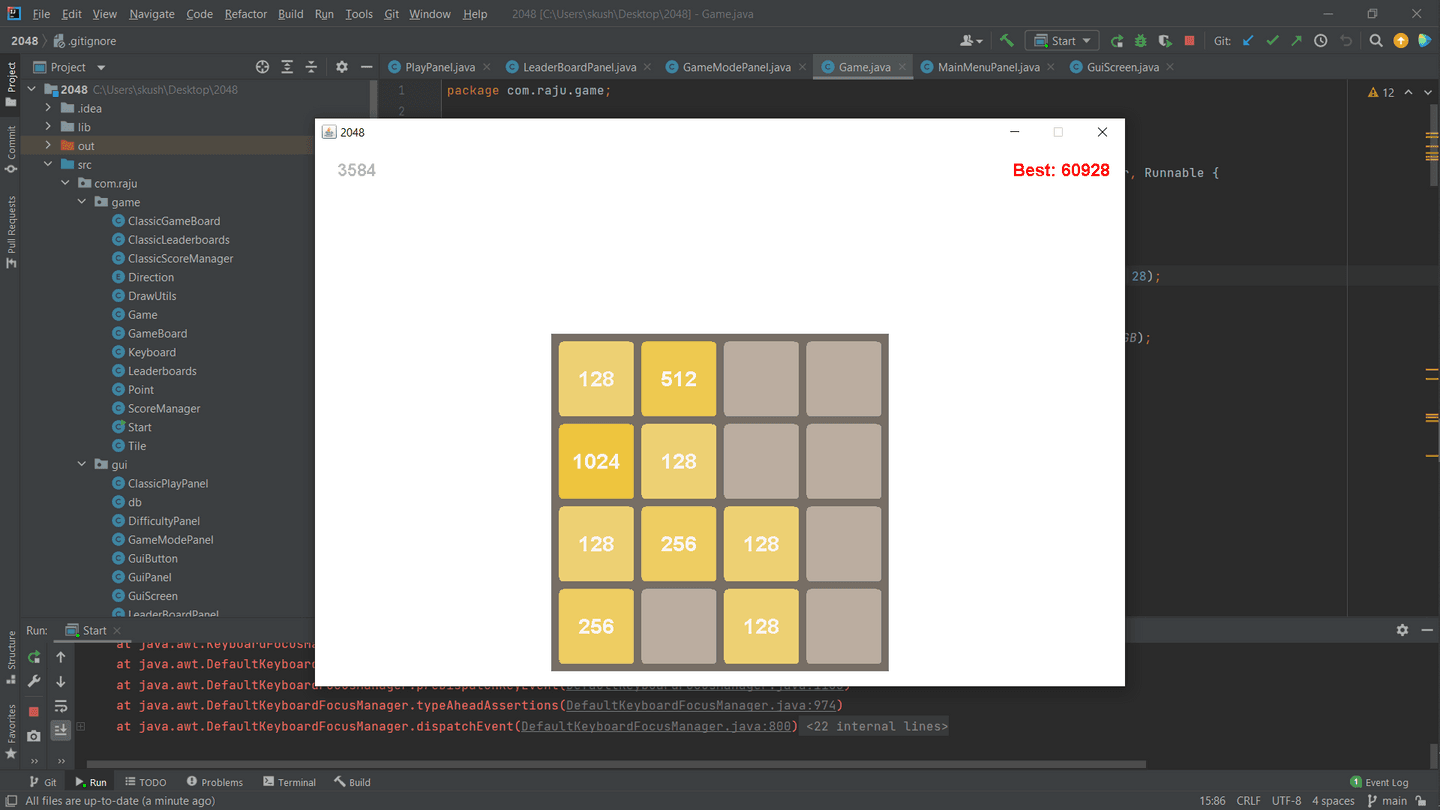This screenshot has height=810, width=1440.
Task: Click the 12 warnings indicator
Action: [1380, 92]
